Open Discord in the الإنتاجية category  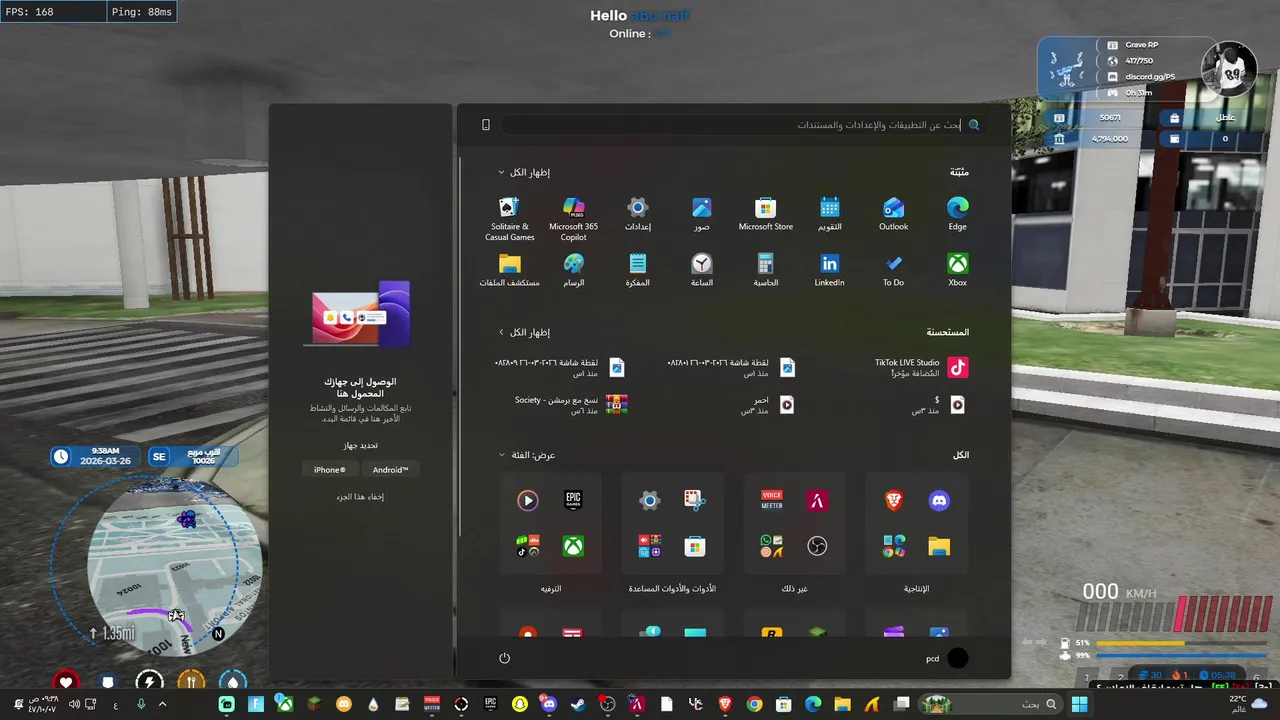(x=939, y=501)
